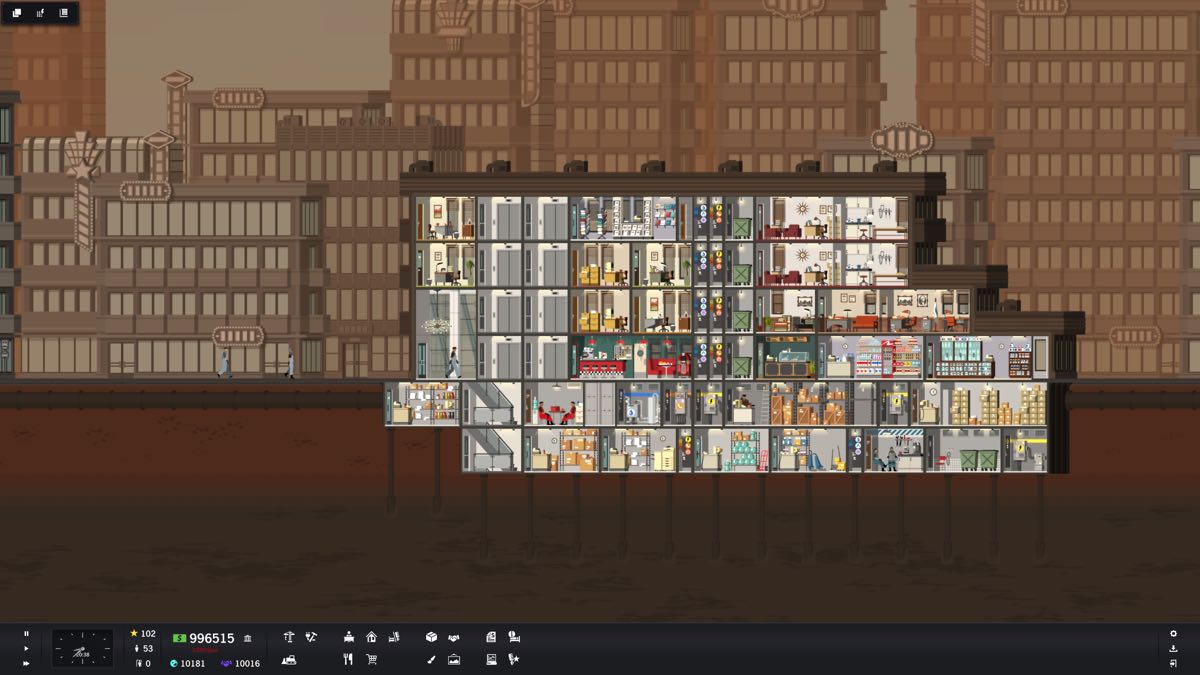
Task: Open the prestige star rating 102
Action: click(x=143, y=633)
